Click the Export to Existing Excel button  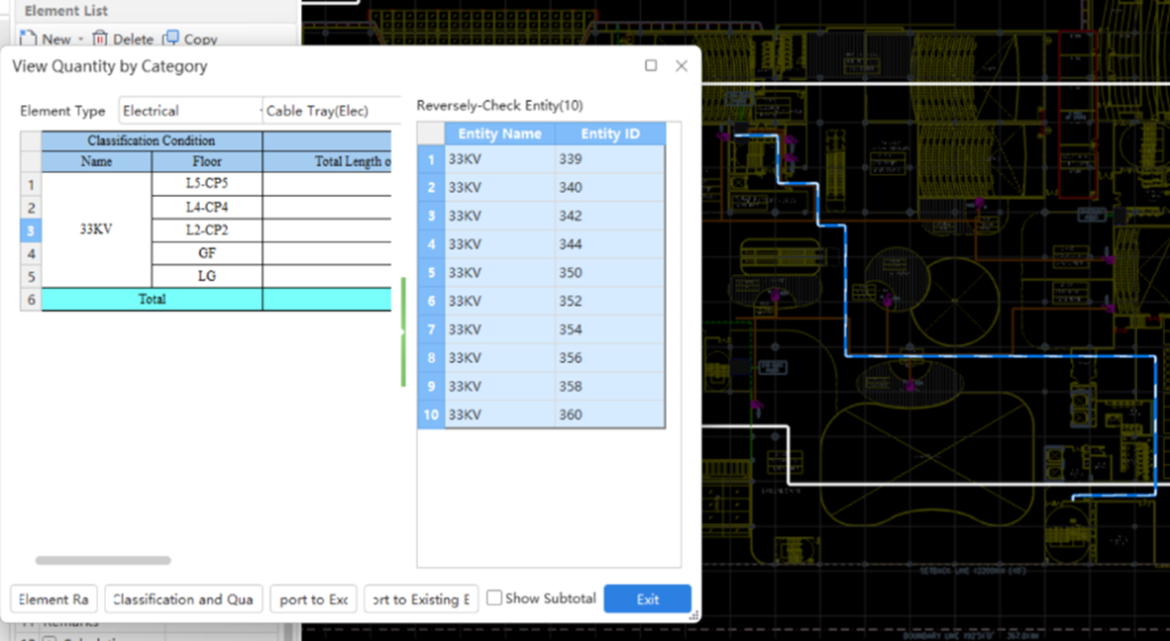(x=420, y=598)
